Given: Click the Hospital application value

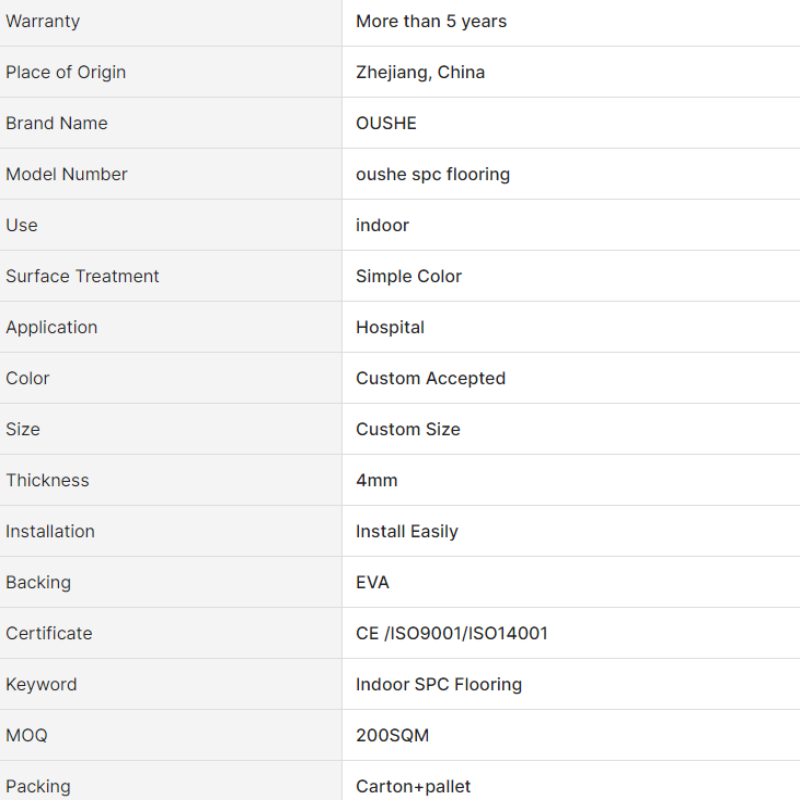Looking at the screenshot, I should [x=390, y=328].
